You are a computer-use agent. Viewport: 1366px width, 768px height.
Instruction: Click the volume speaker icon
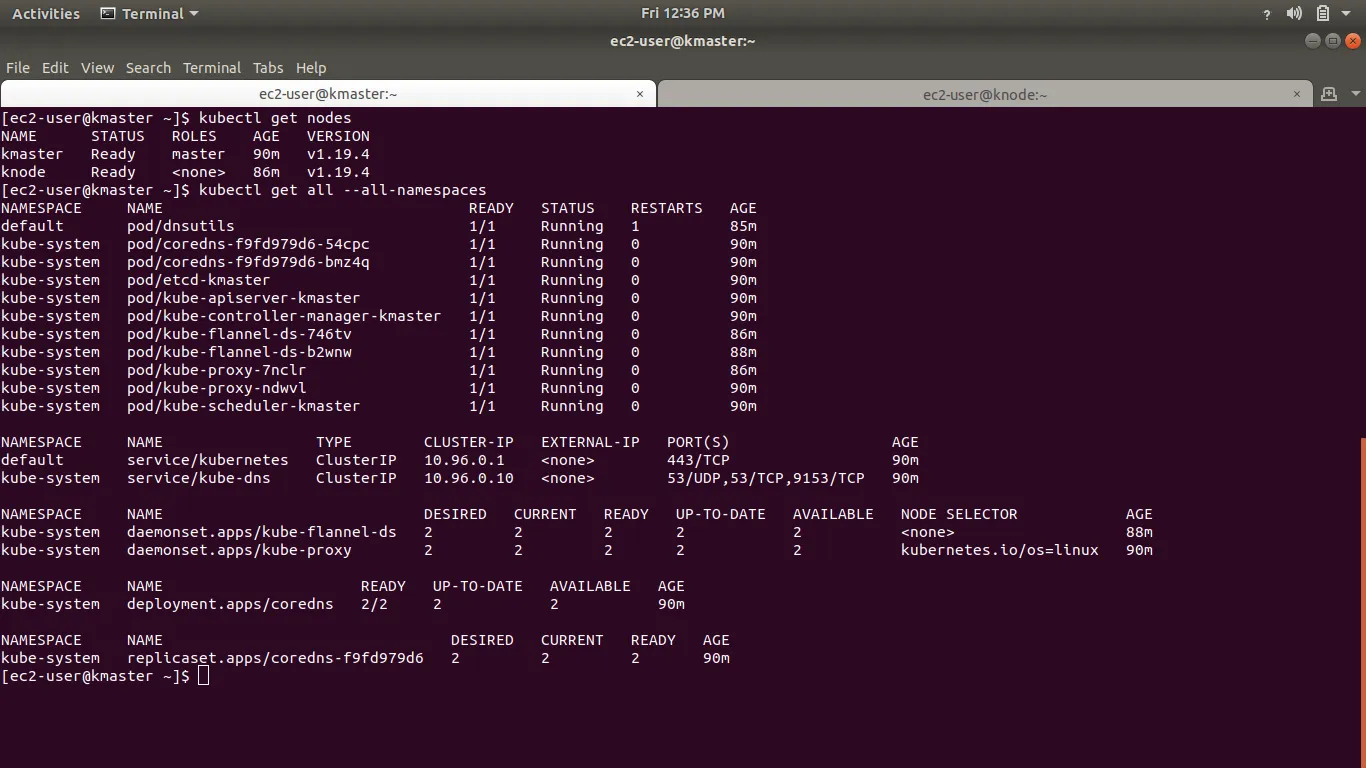coord(1294,14)
